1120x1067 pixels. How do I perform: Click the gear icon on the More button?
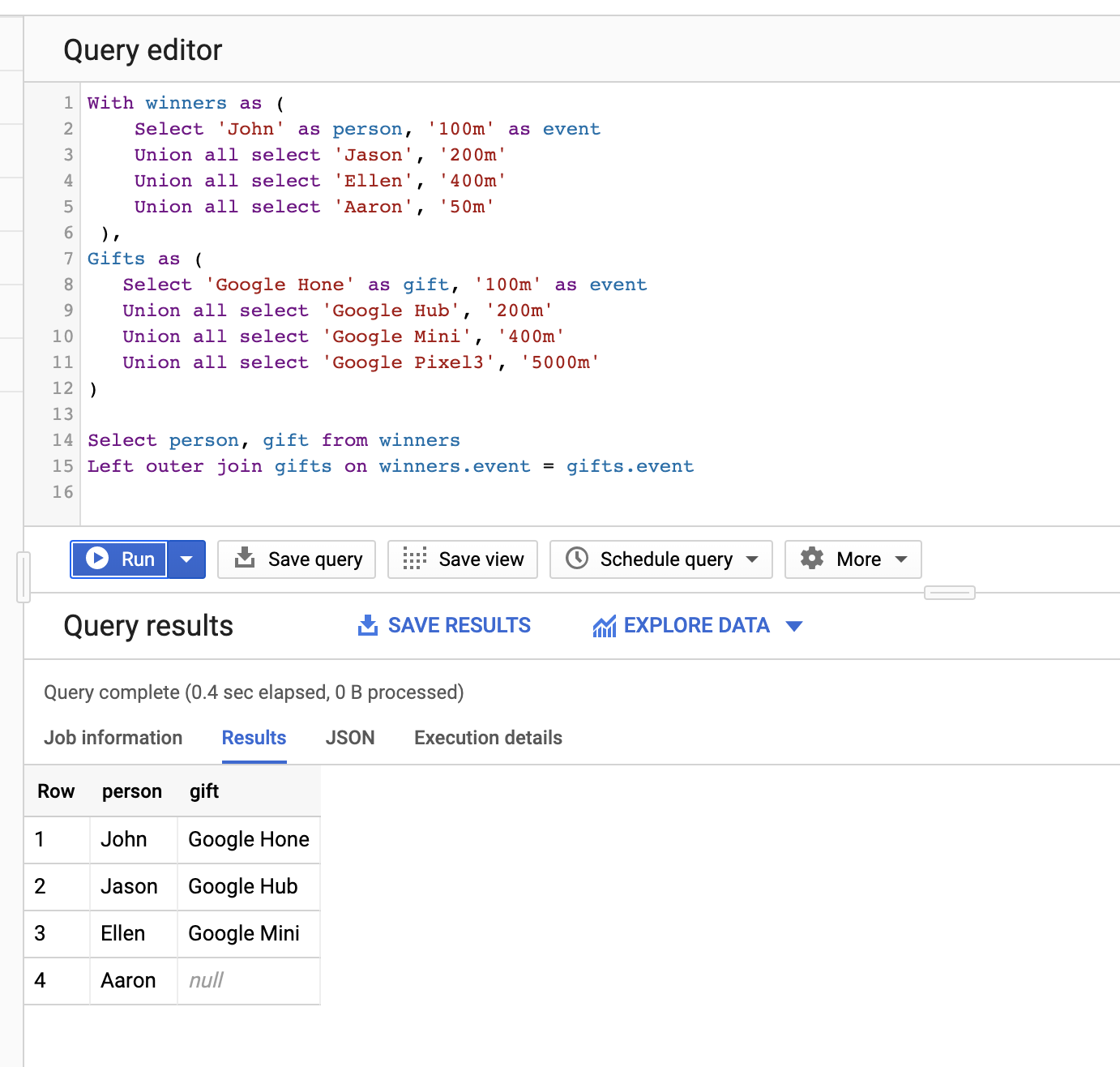(x=812, y=559)
